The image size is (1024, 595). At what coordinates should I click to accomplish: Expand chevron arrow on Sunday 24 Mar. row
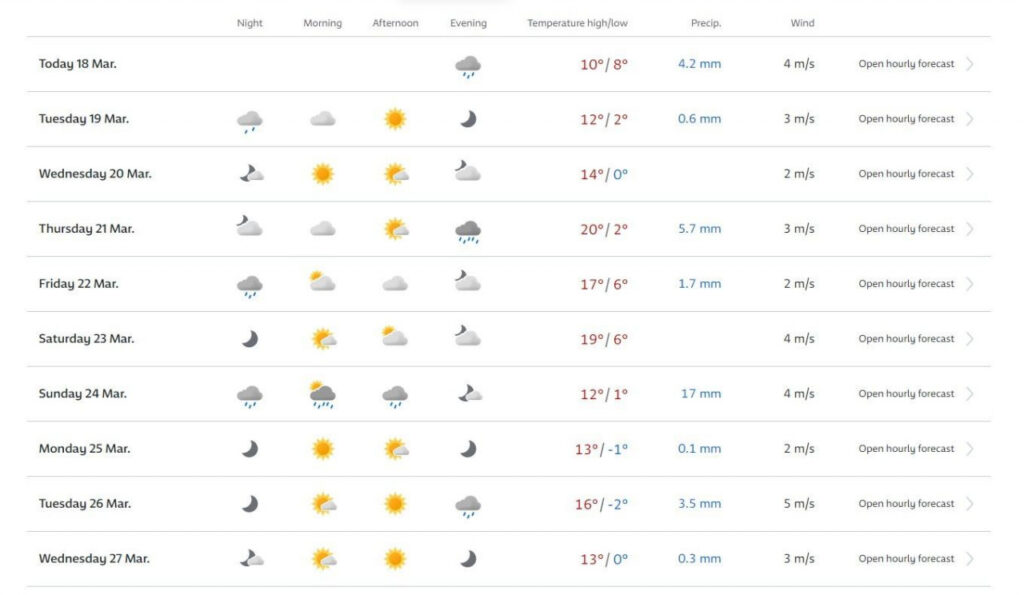(970, 394)
